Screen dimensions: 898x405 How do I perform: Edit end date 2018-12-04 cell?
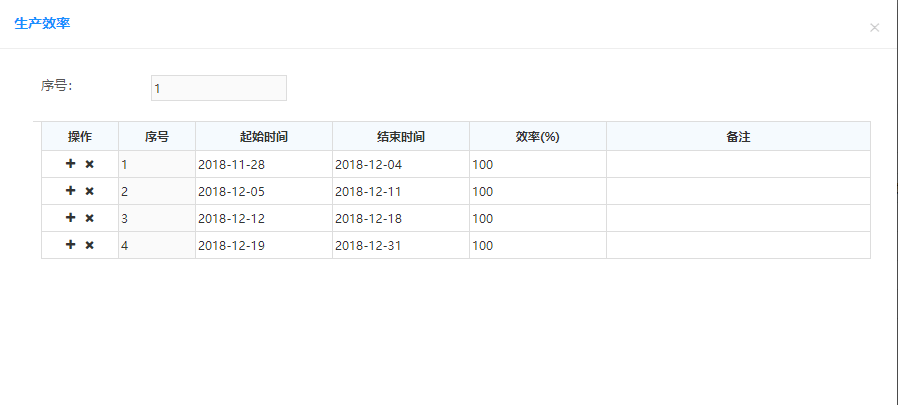pyautogui.click(x=401, y=164)
